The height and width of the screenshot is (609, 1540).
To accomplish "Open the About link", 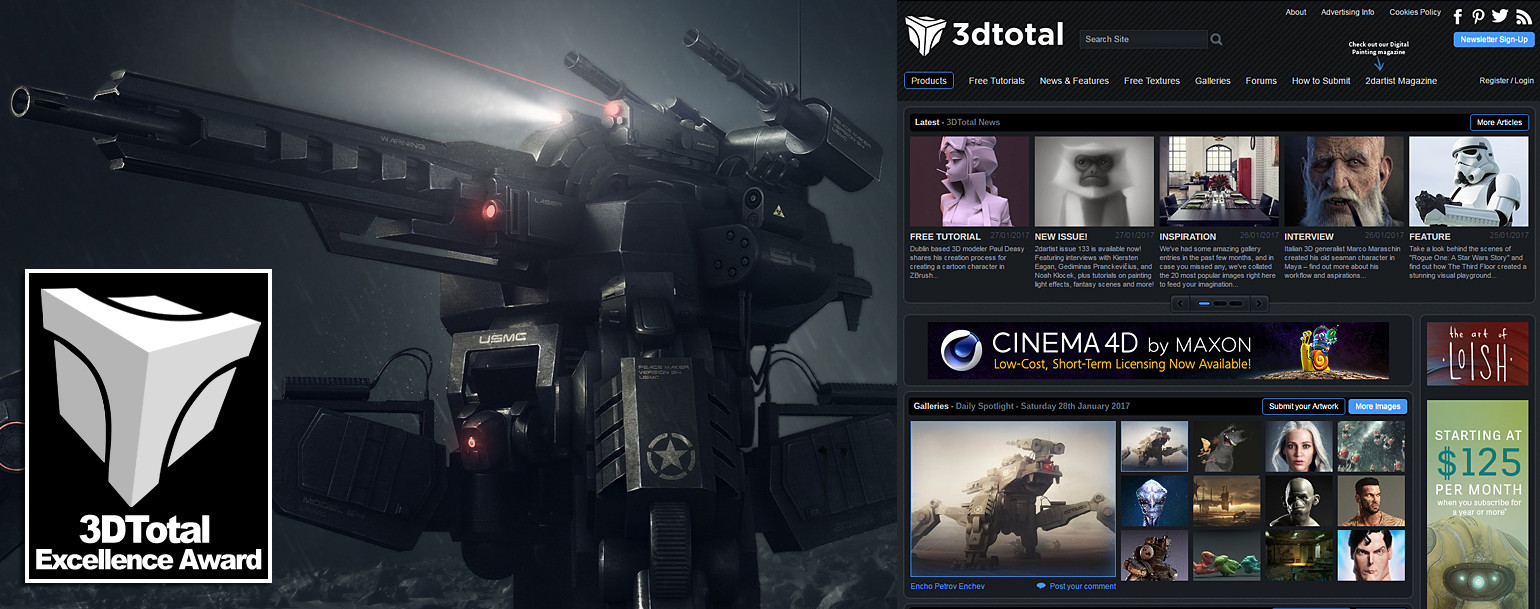I will (x=1296, y=12).
